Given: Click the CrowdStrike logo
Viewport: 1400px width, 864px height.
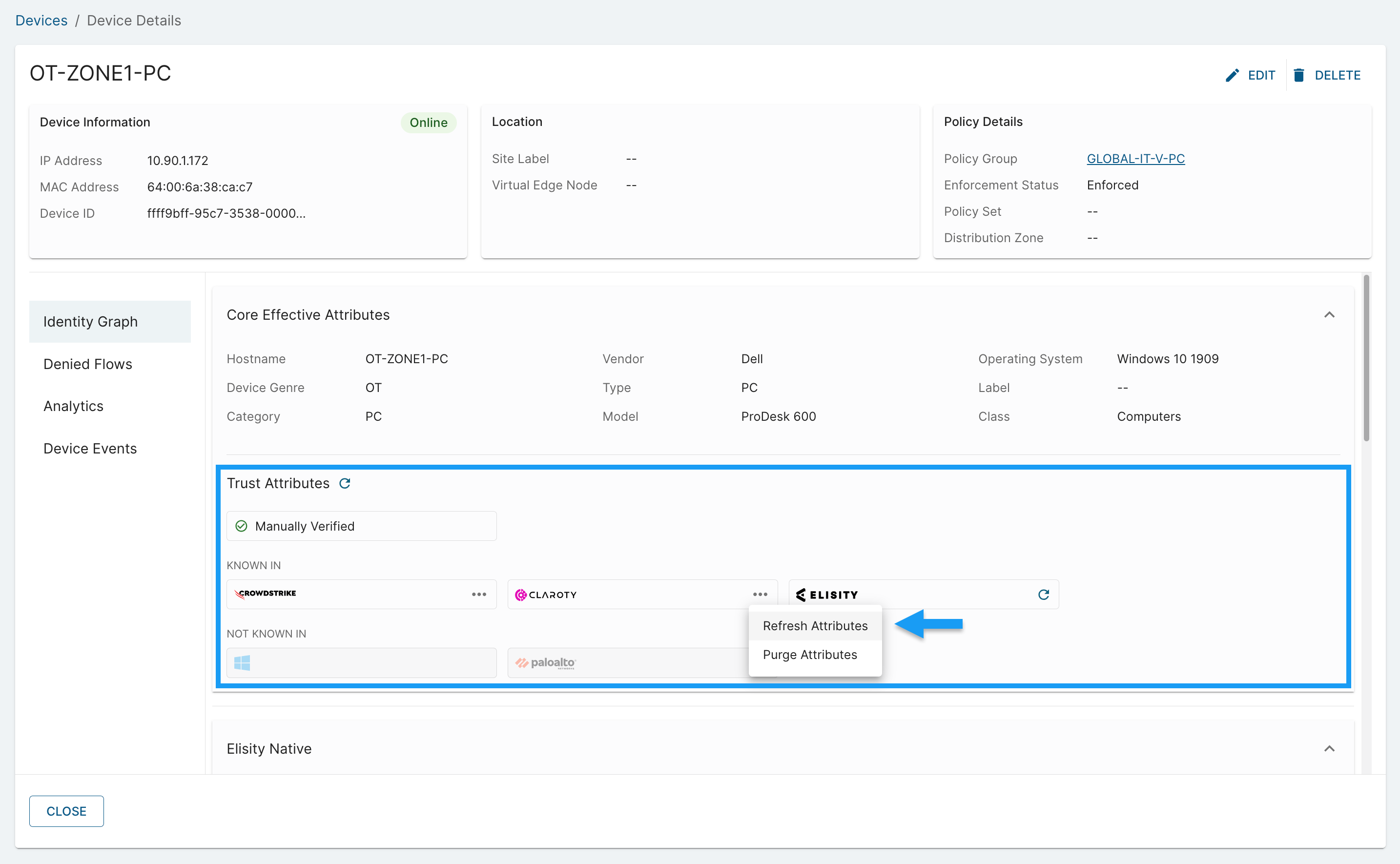Looking at the screenshot, I should [266, 594].
